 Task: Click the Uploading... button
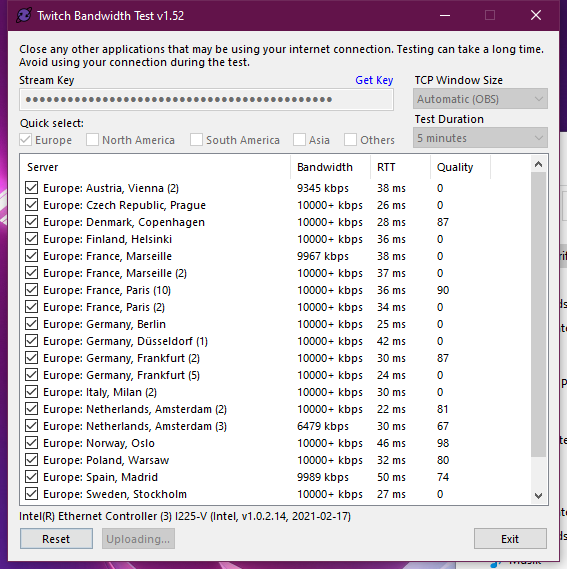click(x=138, y=539)
